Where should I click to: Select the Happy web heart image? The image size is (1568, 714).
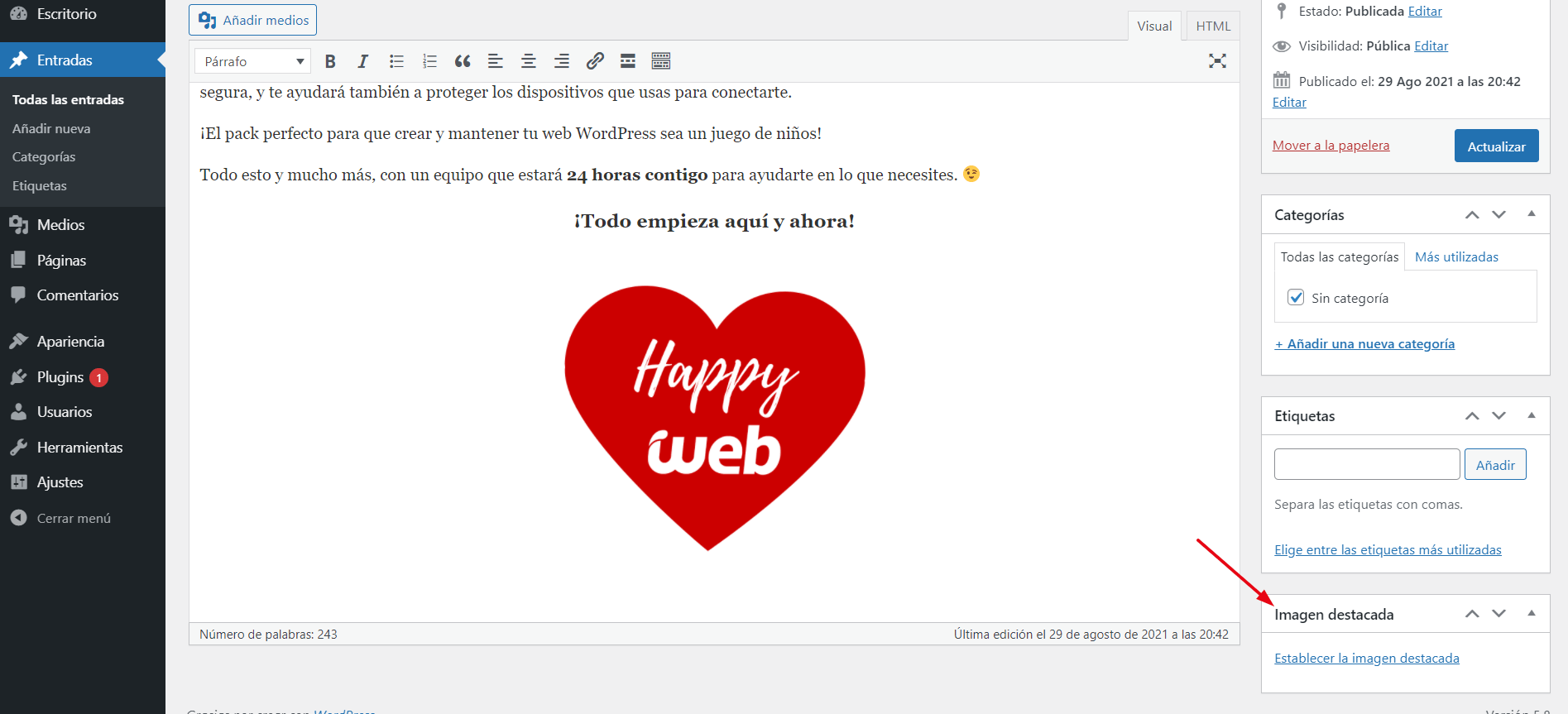715,418
